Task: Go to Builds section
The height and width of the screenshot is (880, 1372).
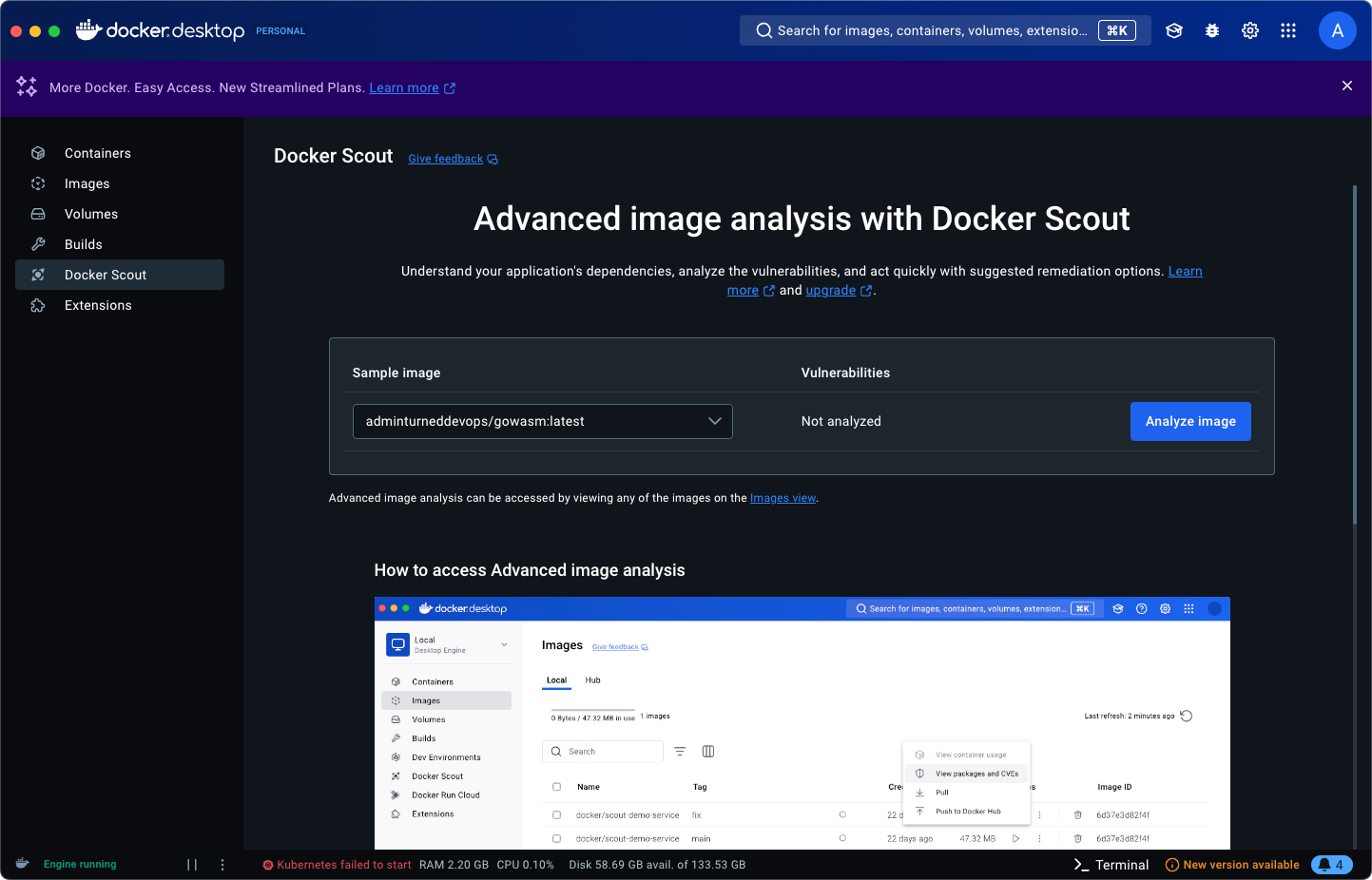Action: coord(120,244)
